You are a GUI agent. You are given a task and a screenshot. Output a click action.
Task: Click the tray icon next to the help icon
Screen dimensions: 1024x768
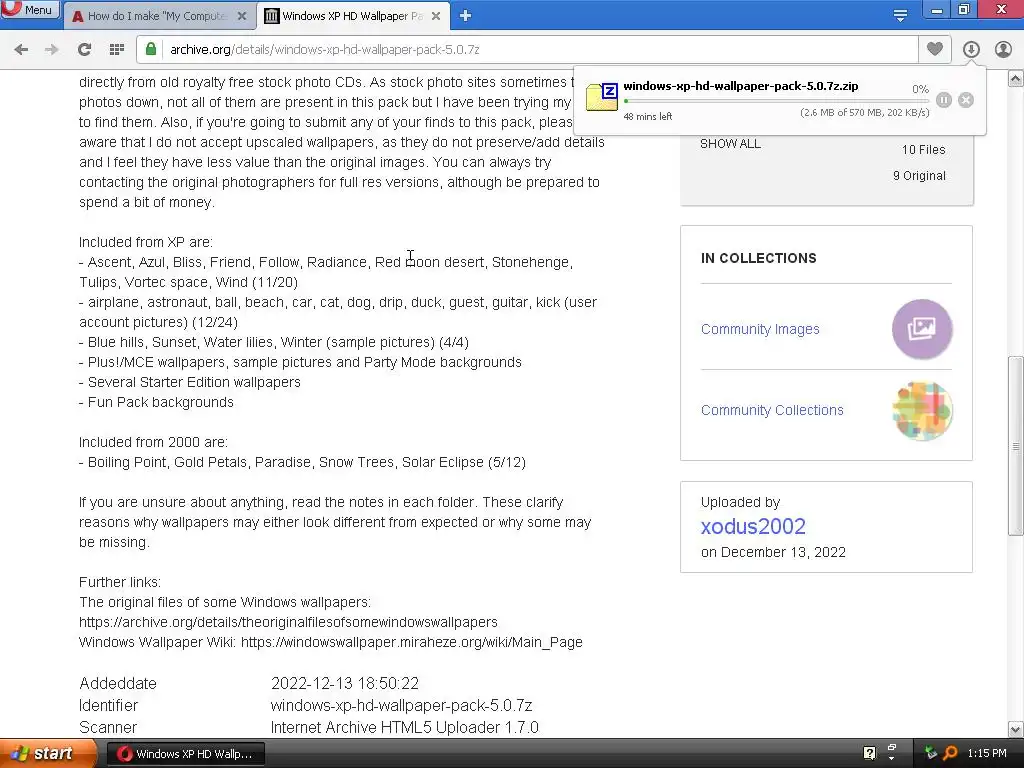click(891, 749)
